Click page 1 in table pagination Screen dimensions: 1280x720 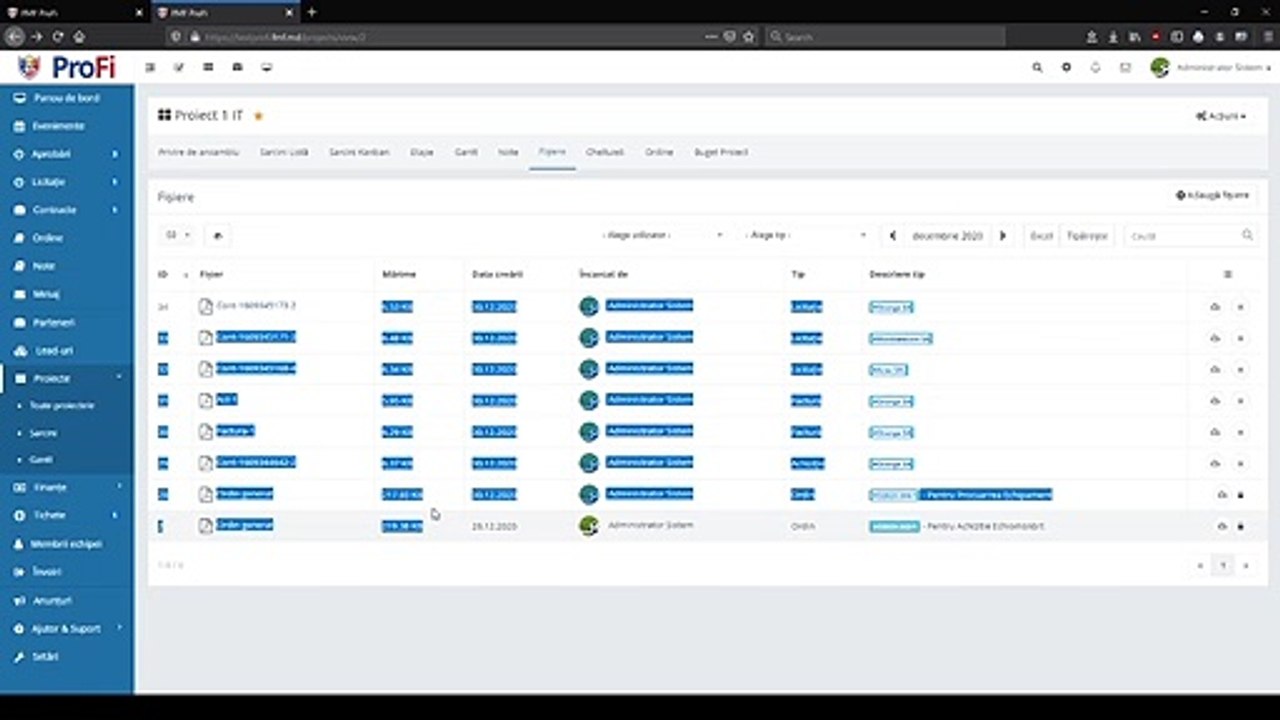[1222, 565]
